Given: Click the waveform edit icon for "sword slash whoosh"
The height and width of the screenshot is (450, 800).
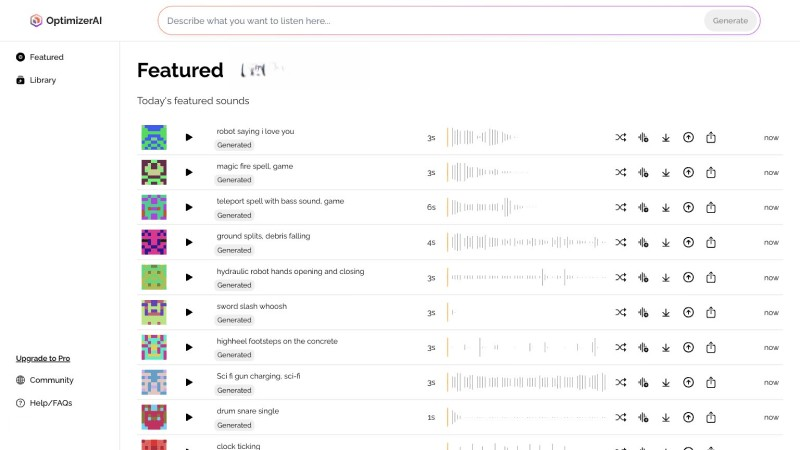Looking at the screenshot, I should click(643, 312).
